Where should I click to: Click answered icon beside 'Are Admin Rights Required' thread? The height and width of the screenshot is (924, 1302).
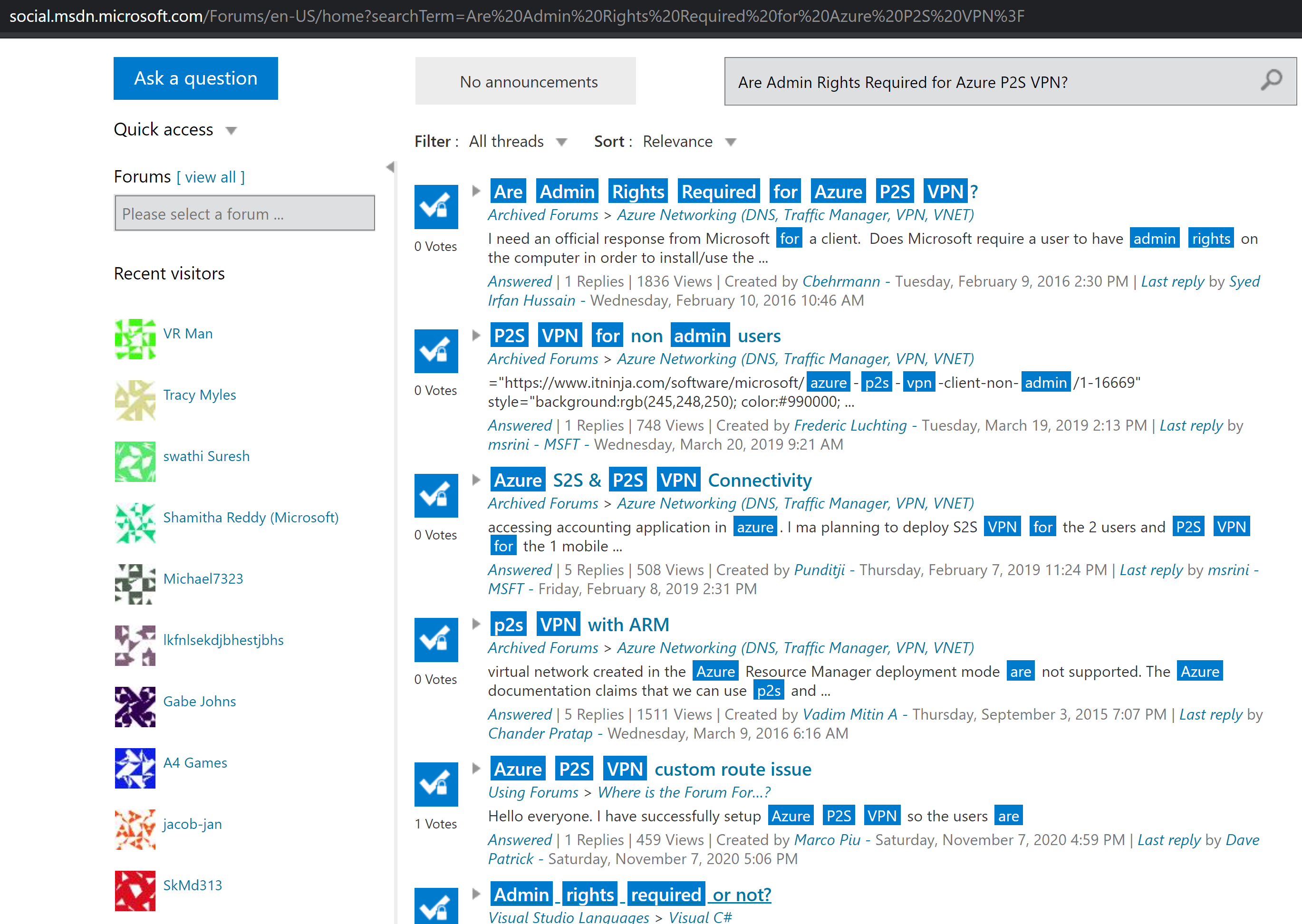click(x=436, y=206)
